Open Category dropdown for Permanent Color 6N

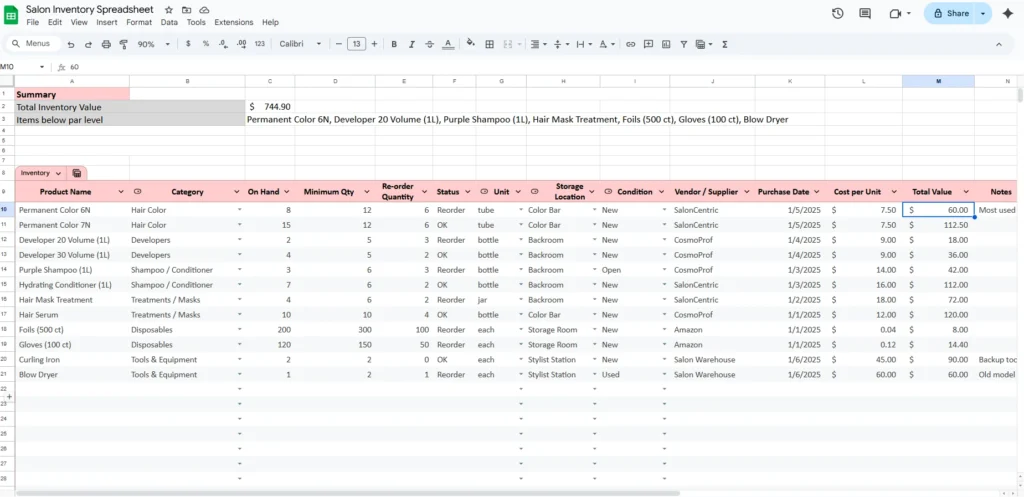tap(239, 210)
